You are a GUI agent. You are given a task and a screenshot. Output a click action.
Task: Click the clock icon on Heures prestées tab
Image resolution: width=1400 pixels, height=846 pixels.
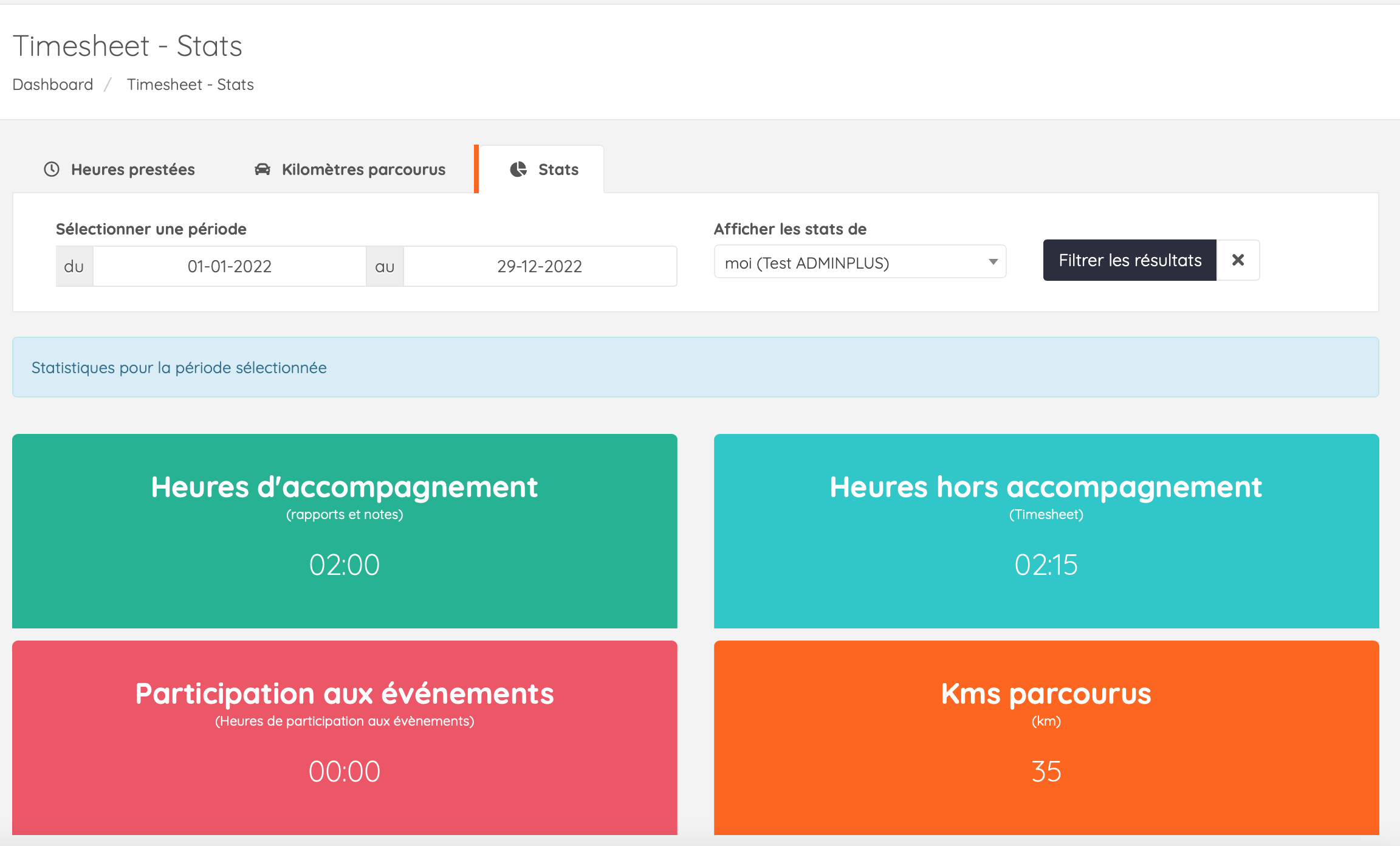(x=52, y=169)
